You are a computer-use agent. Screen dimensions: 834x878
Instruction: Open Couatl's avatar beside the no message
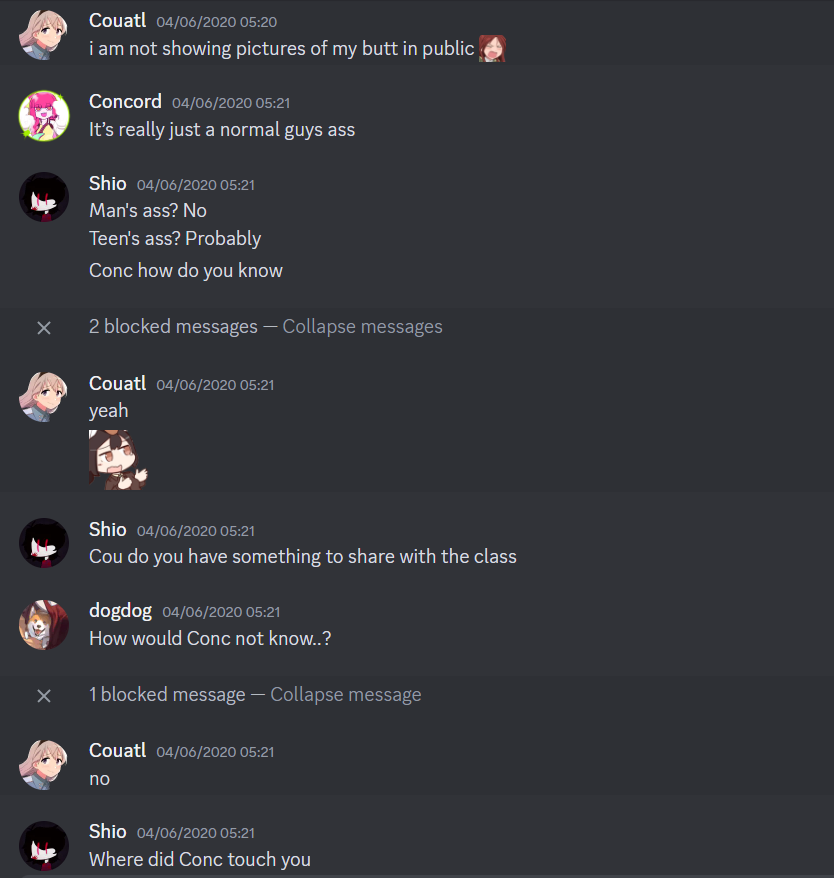[44, 764]
